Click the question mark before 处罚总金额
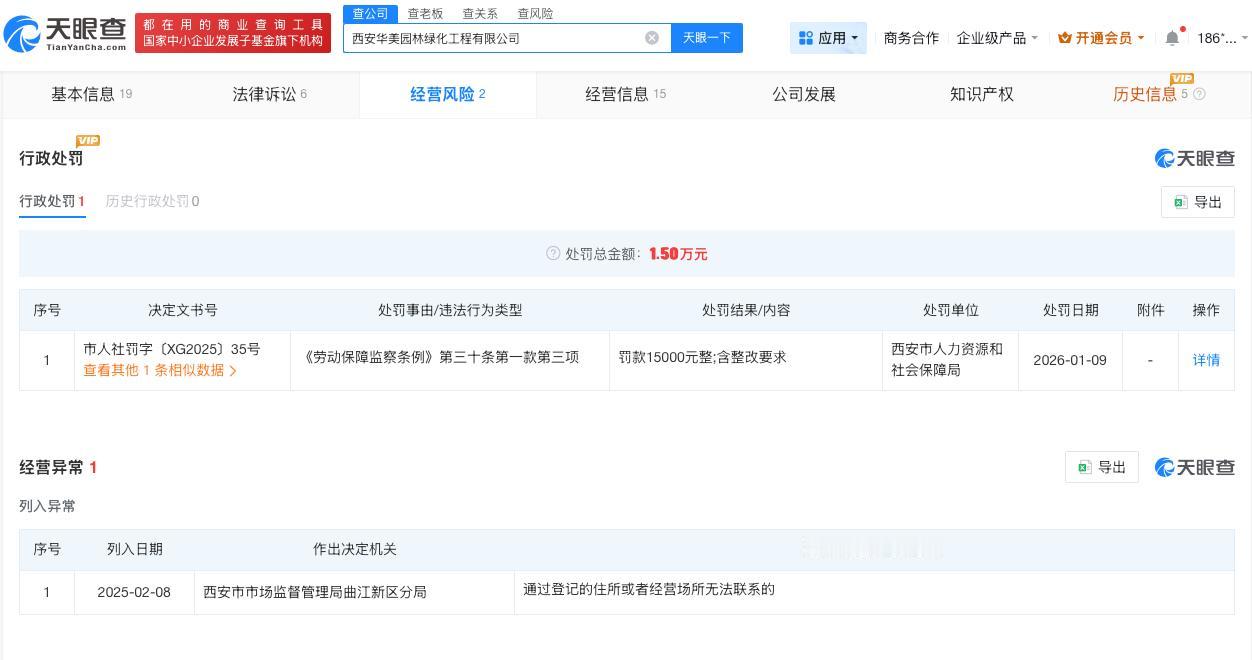Viewport: 1252px width, 660px height. point(553,254)
